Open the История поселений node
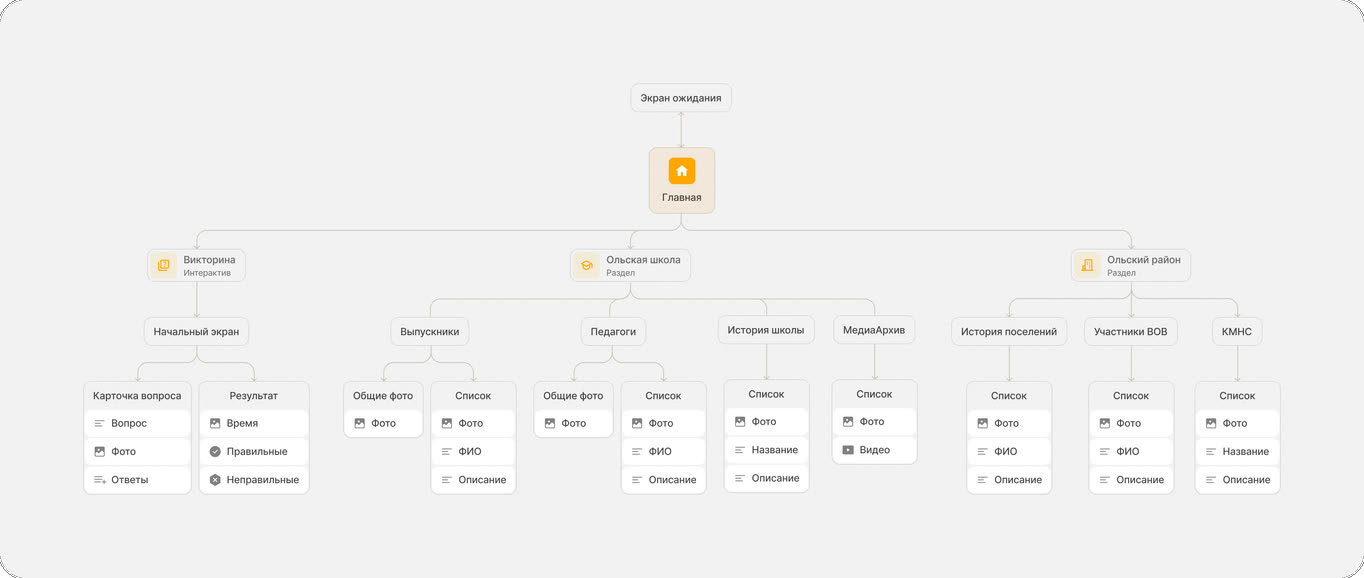The width and height of the screenshot is (1364, 578). point(1009,331)
